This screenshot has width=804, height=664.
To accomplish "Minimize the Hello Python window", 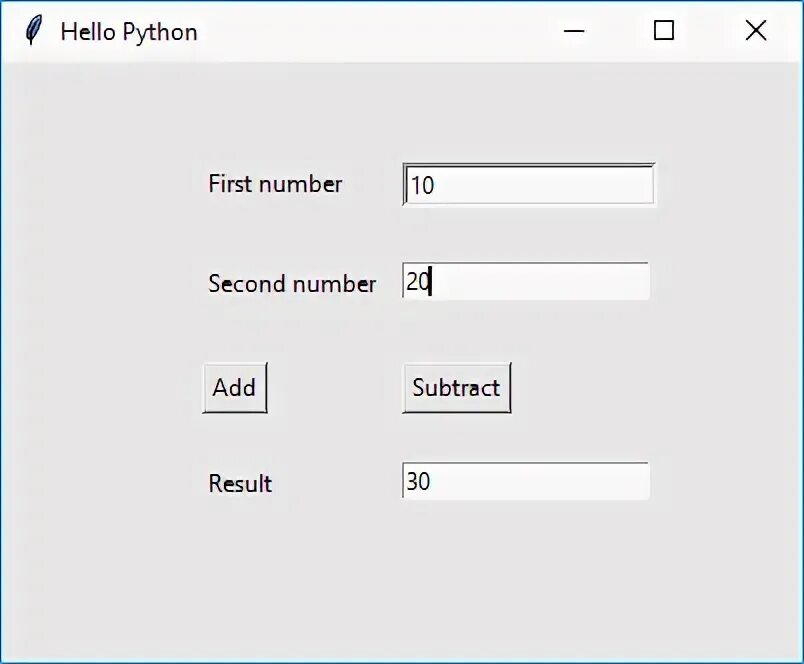I will [x=574, y=31].
